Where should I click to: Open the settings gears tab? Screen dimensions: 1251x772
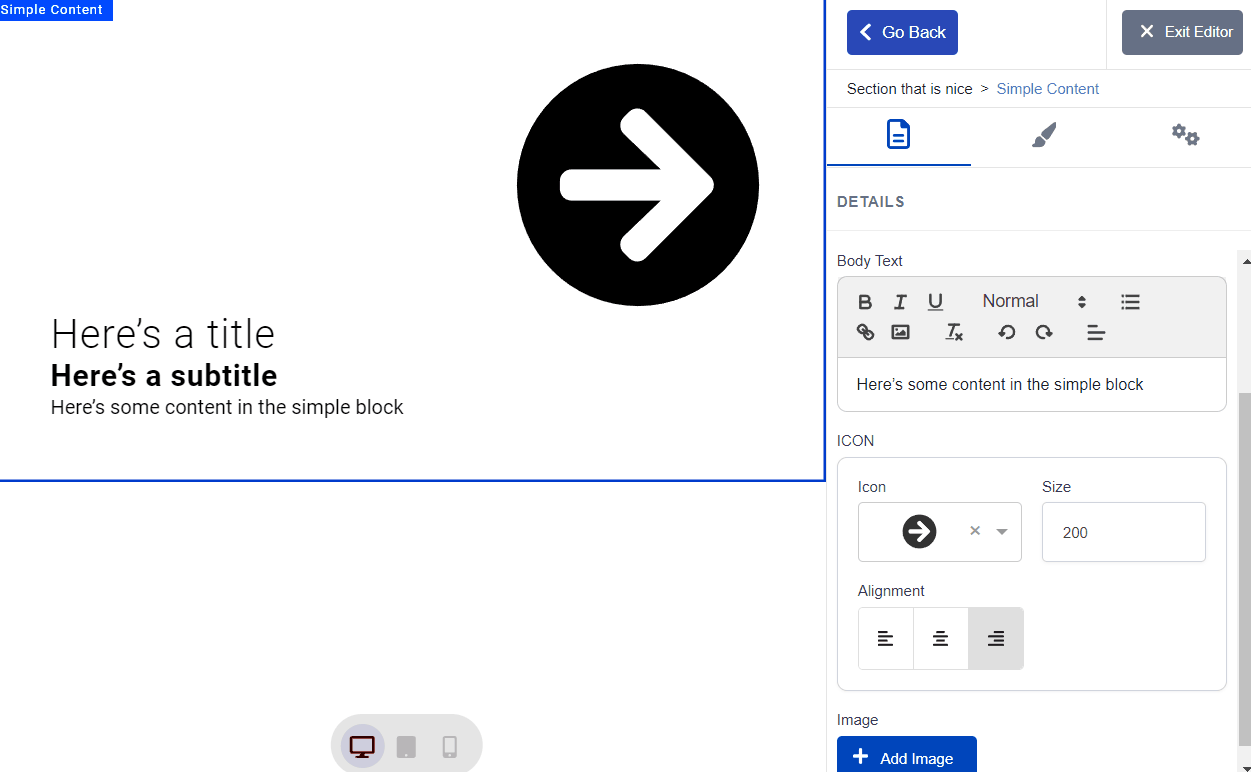coord(1185,135)
